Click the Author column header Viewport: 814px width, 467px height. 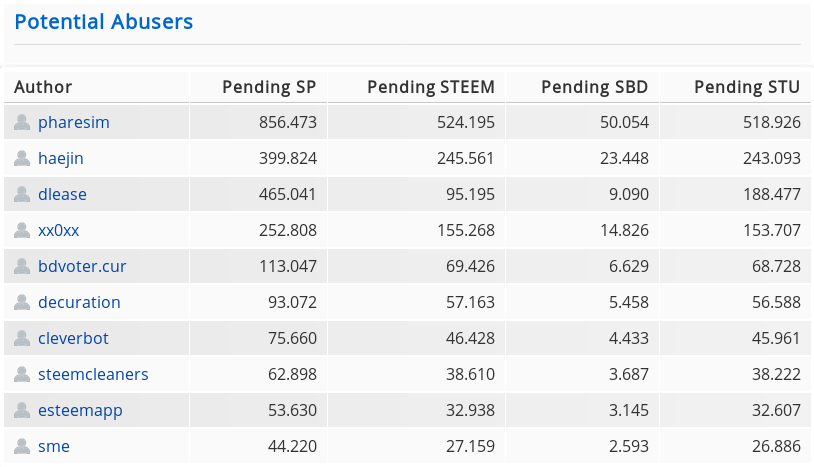click(x=43, y=87)
